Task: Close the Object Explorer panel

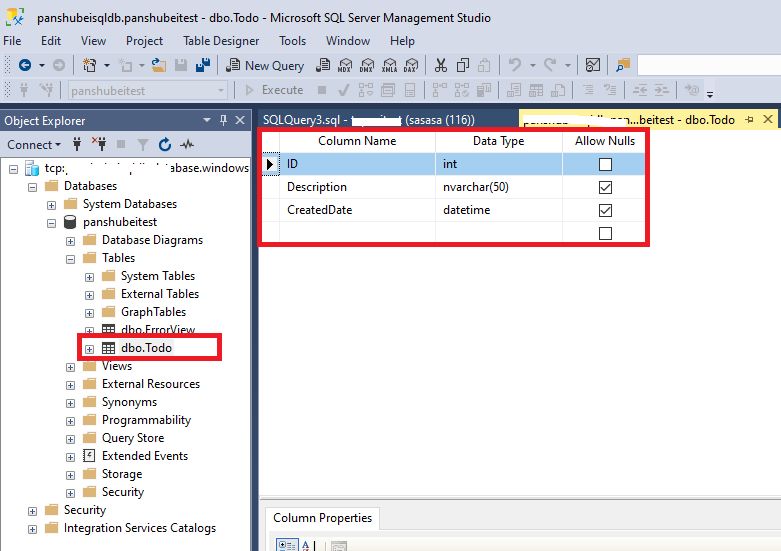Action: (240, 120)
